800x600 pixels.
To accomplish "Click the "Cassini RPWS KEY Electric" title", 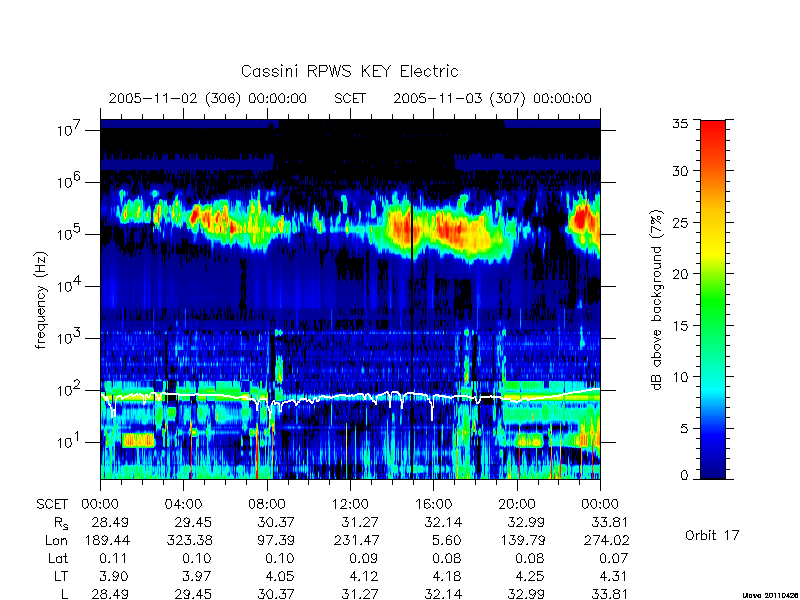I will (349, 71).
